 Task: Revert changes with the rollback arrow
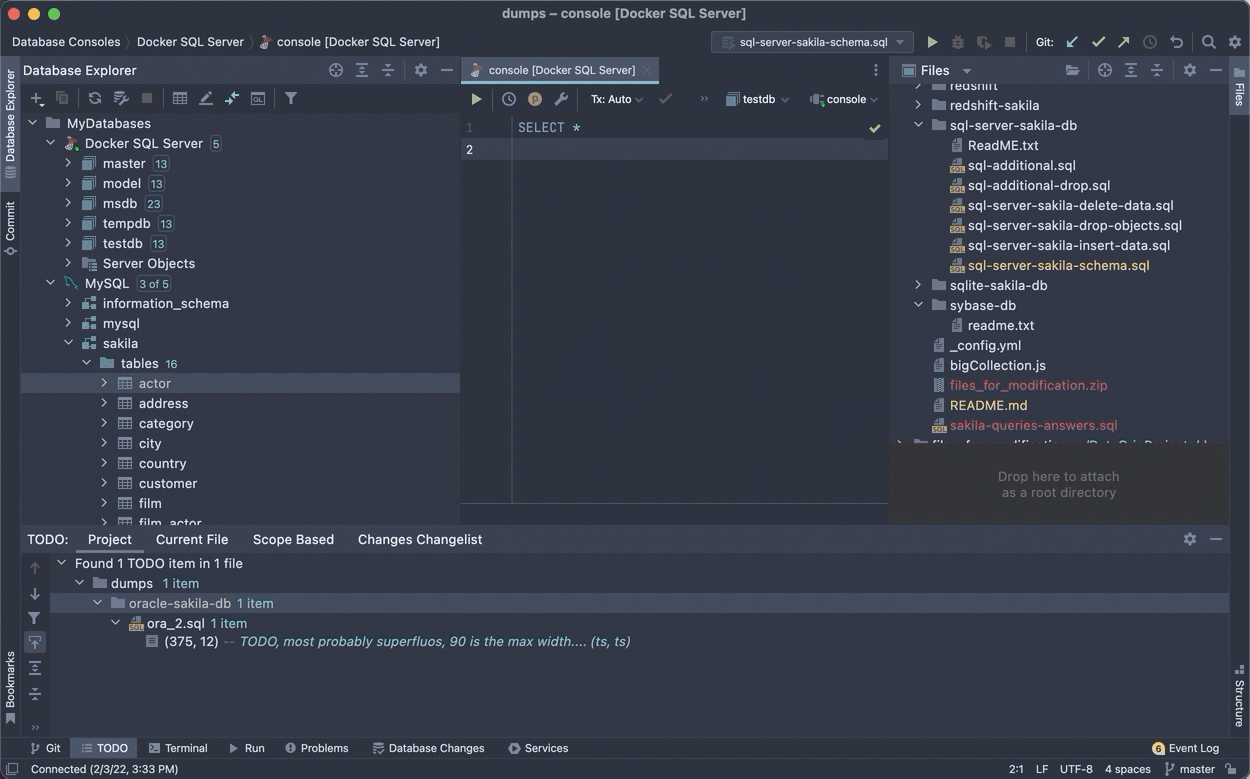click(x=1176, y=42)
